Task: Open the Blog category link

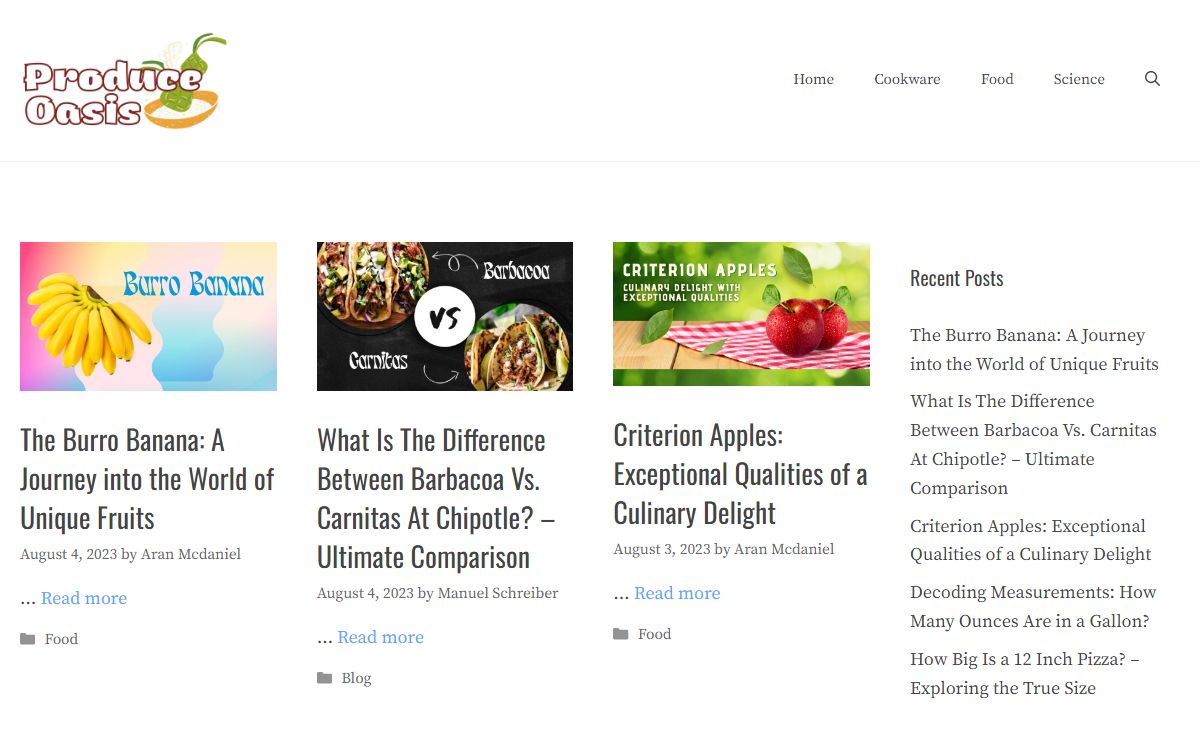Action: pyautogui.click(x=356, y=678)
